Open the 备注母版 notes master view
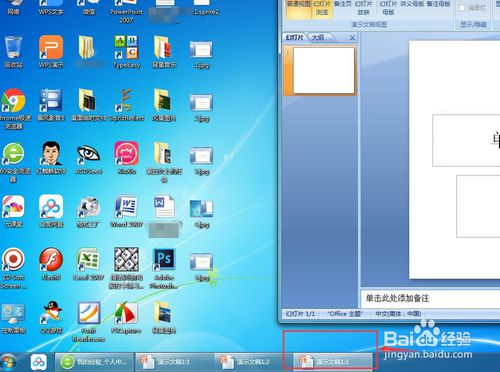 [x=439, y=5]
